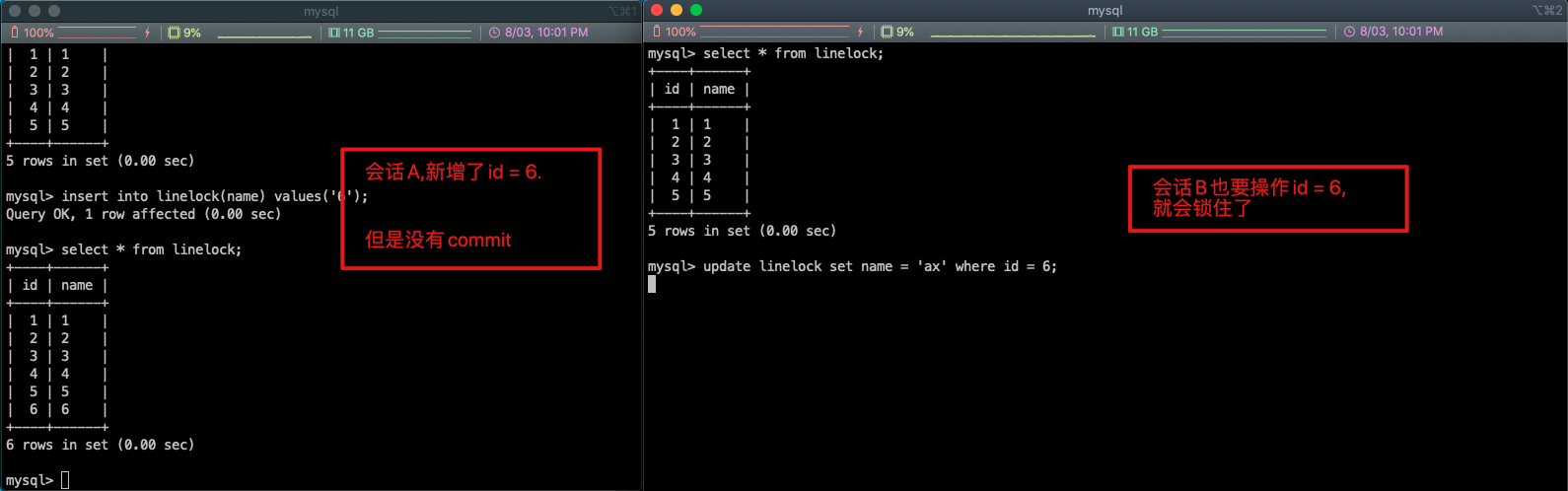Select the 8/03, 10:01 PM time in right window
1568x491 pixels.
[1401, 32]
